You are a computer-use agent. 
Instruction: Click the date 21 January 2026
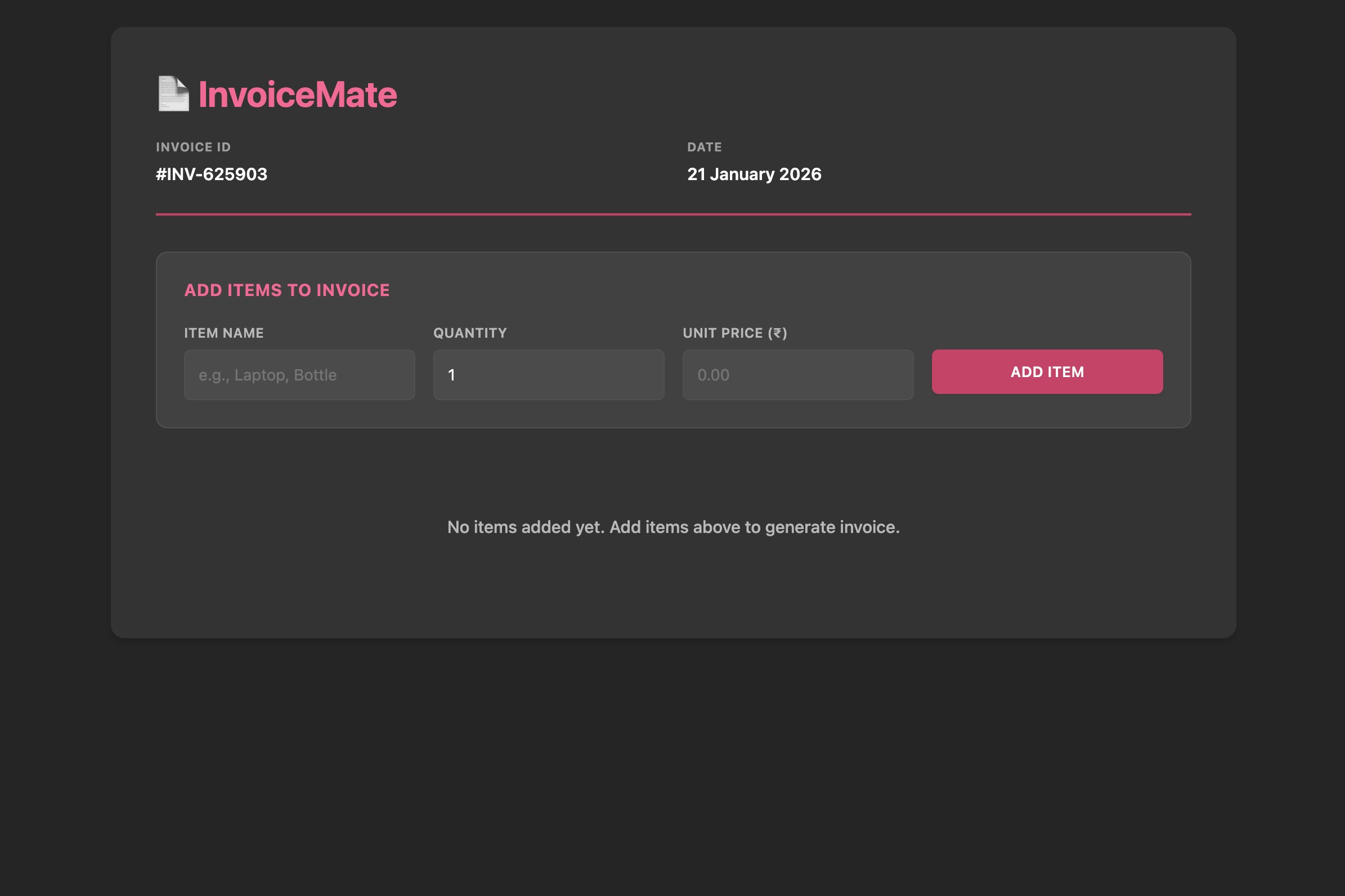pyautogui.click(x=754, y=174)
